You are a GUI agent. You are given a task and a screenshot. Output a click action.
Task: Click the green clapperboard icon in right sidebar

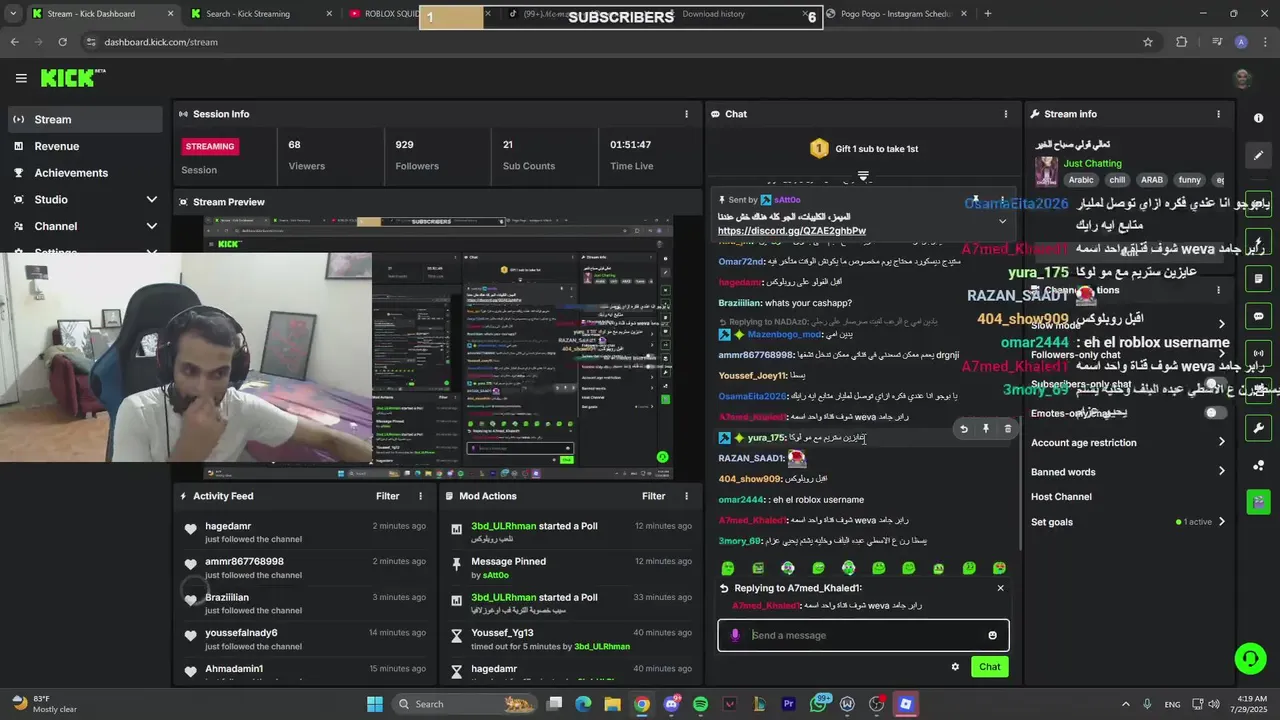coord(1258,502)
